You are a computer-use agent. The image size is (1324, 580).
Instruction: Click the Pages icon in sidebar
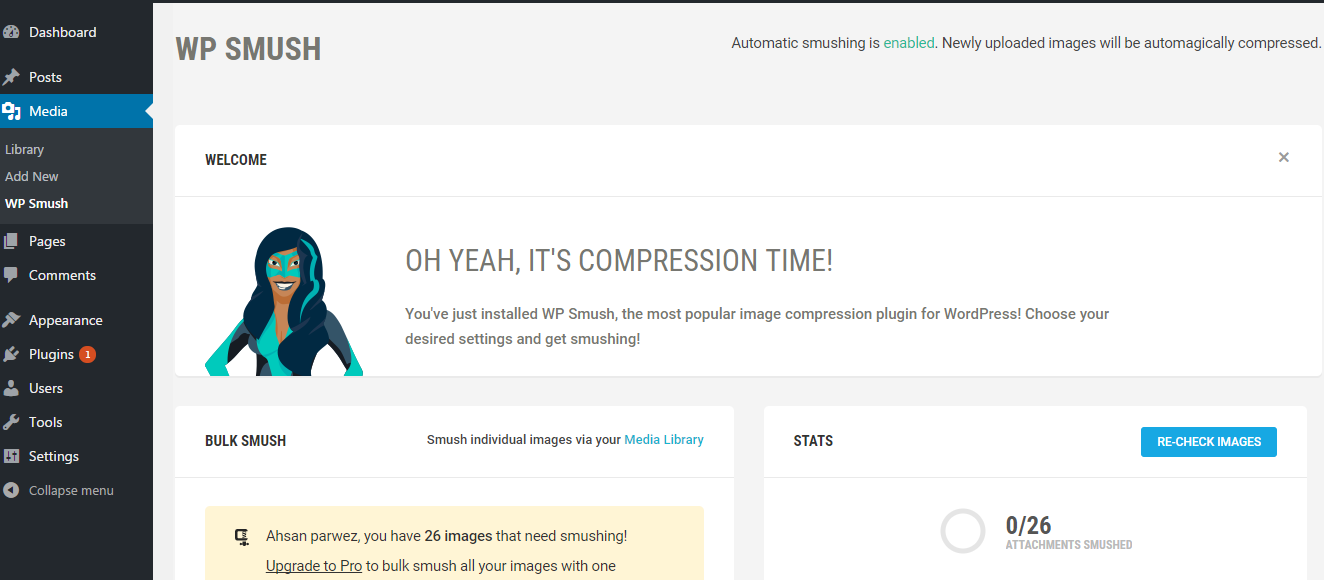coord(11,241)
